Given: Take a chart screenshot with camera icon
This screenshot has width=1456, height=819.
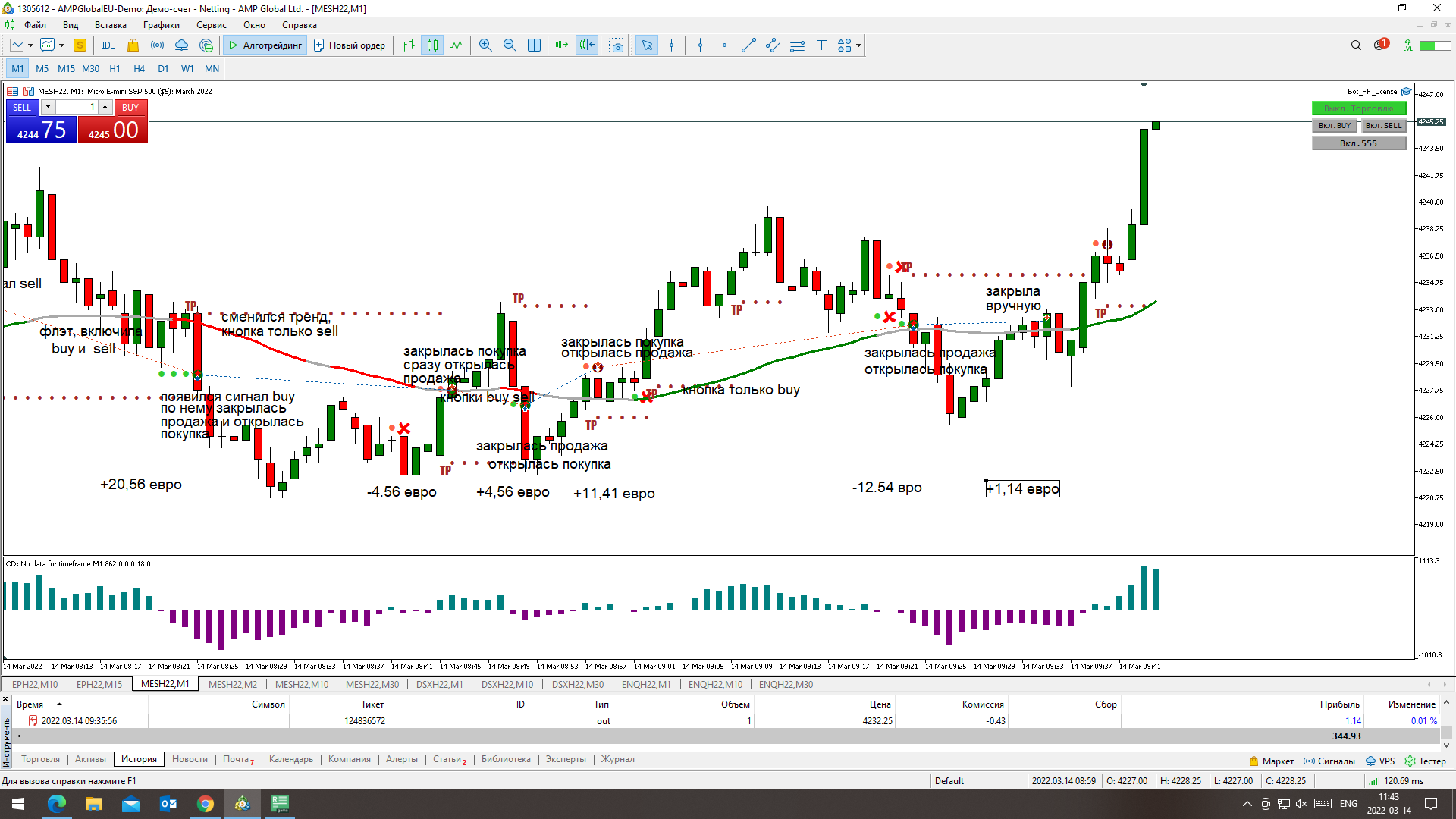Looking at the screenshot, I should [x=617, y=45].
